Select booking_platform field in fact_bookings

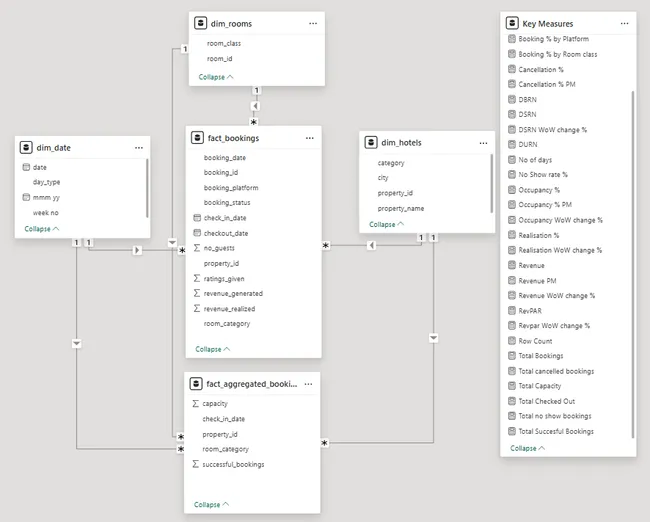pos(231,188)
